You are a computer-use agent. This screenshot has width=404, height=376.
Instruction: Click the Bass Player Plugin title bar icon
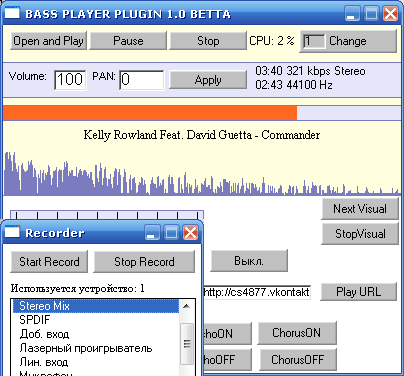[12, 13]
